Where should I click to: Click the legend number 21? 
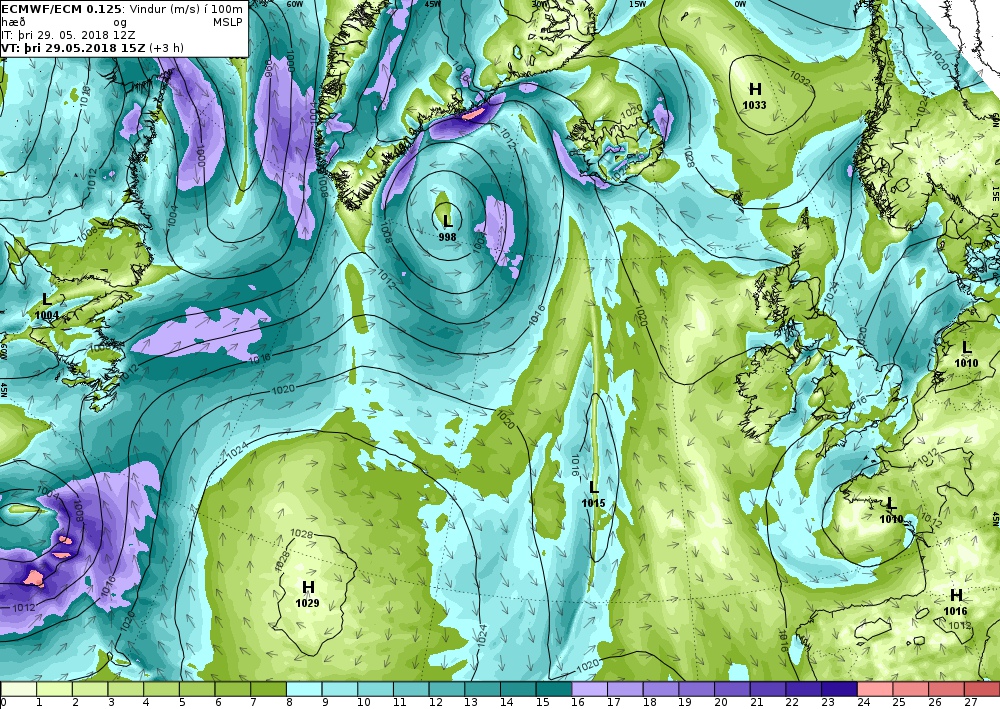756,703
